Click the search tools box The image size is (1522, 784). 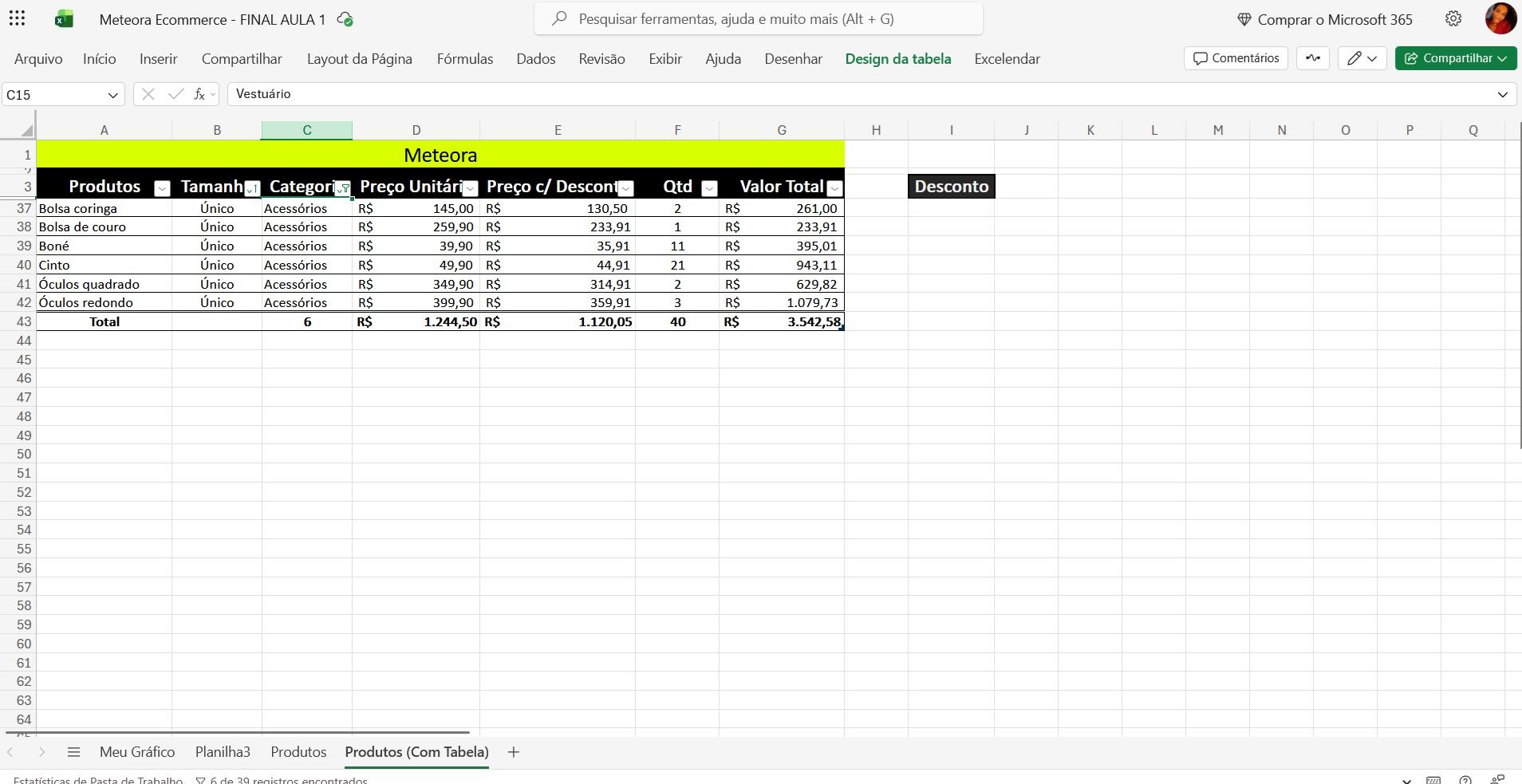759,19
